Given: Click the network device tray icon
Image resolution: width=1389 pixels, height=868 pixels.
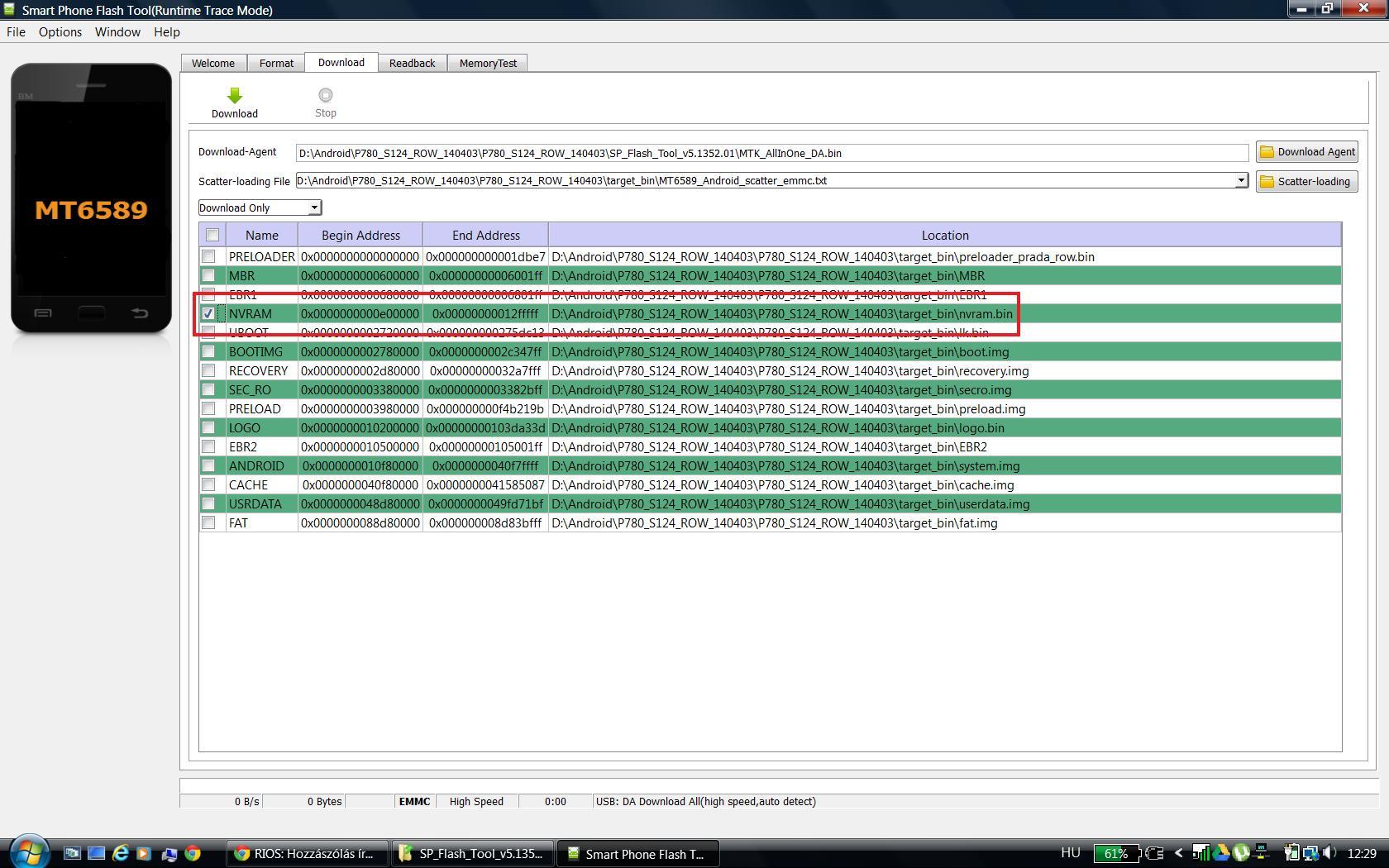Looking at the screenshot, I should pos(1261,851).
